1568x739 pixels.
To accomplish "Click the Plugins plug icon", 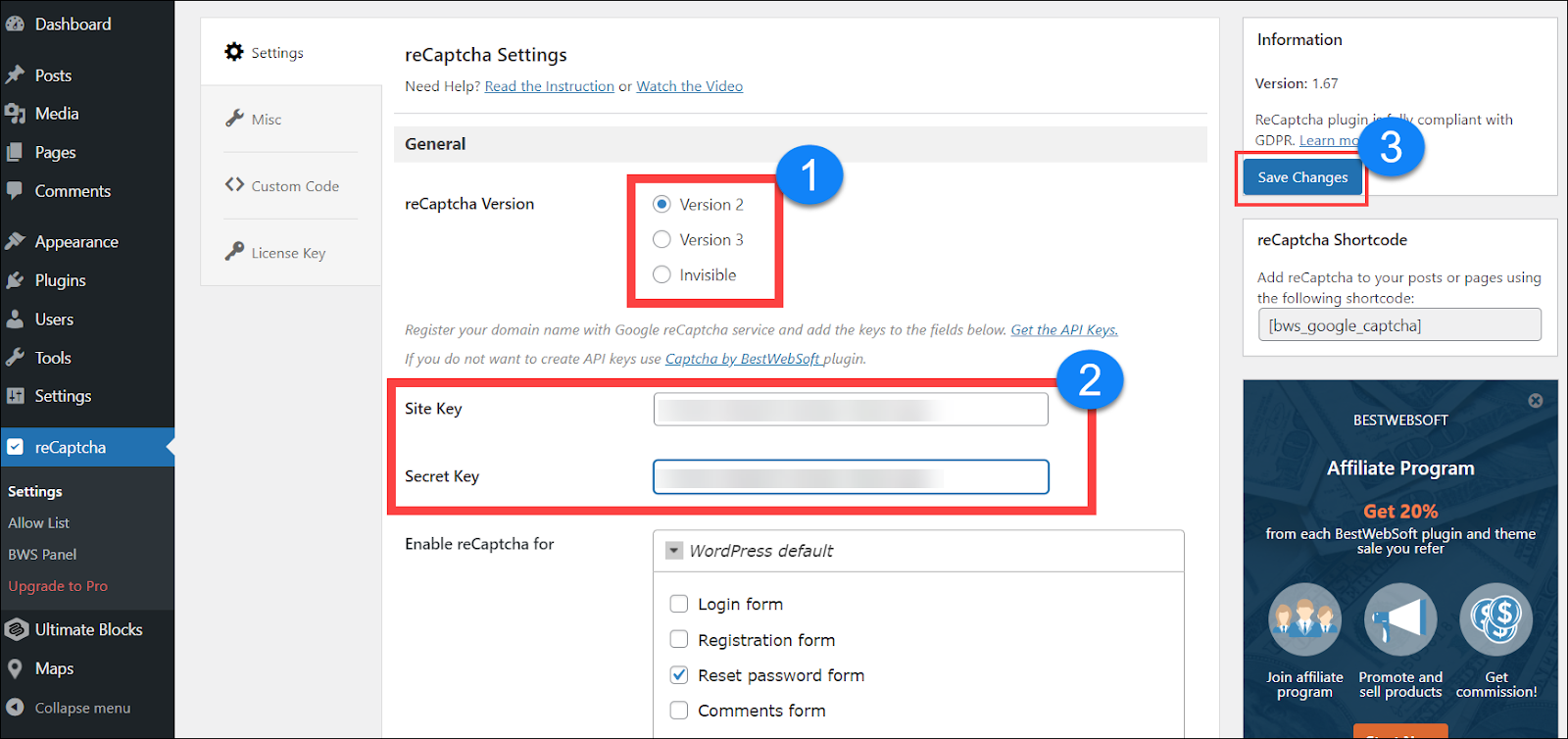I will coord(15,280).
